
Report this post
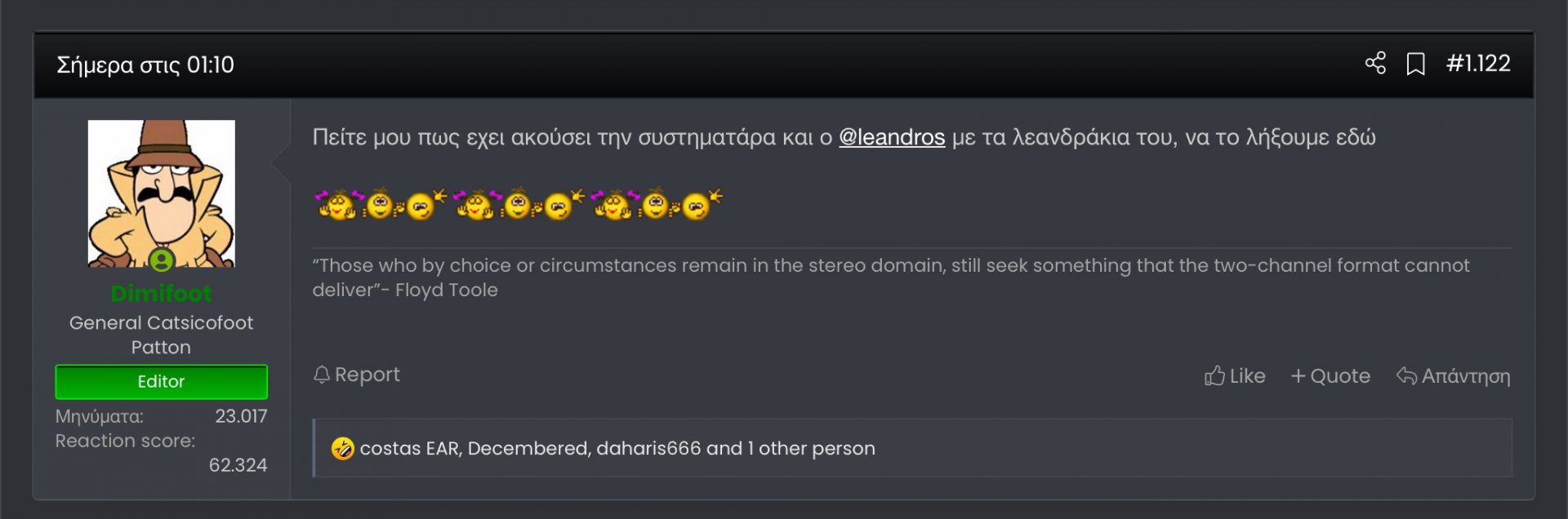coord(357,375)
